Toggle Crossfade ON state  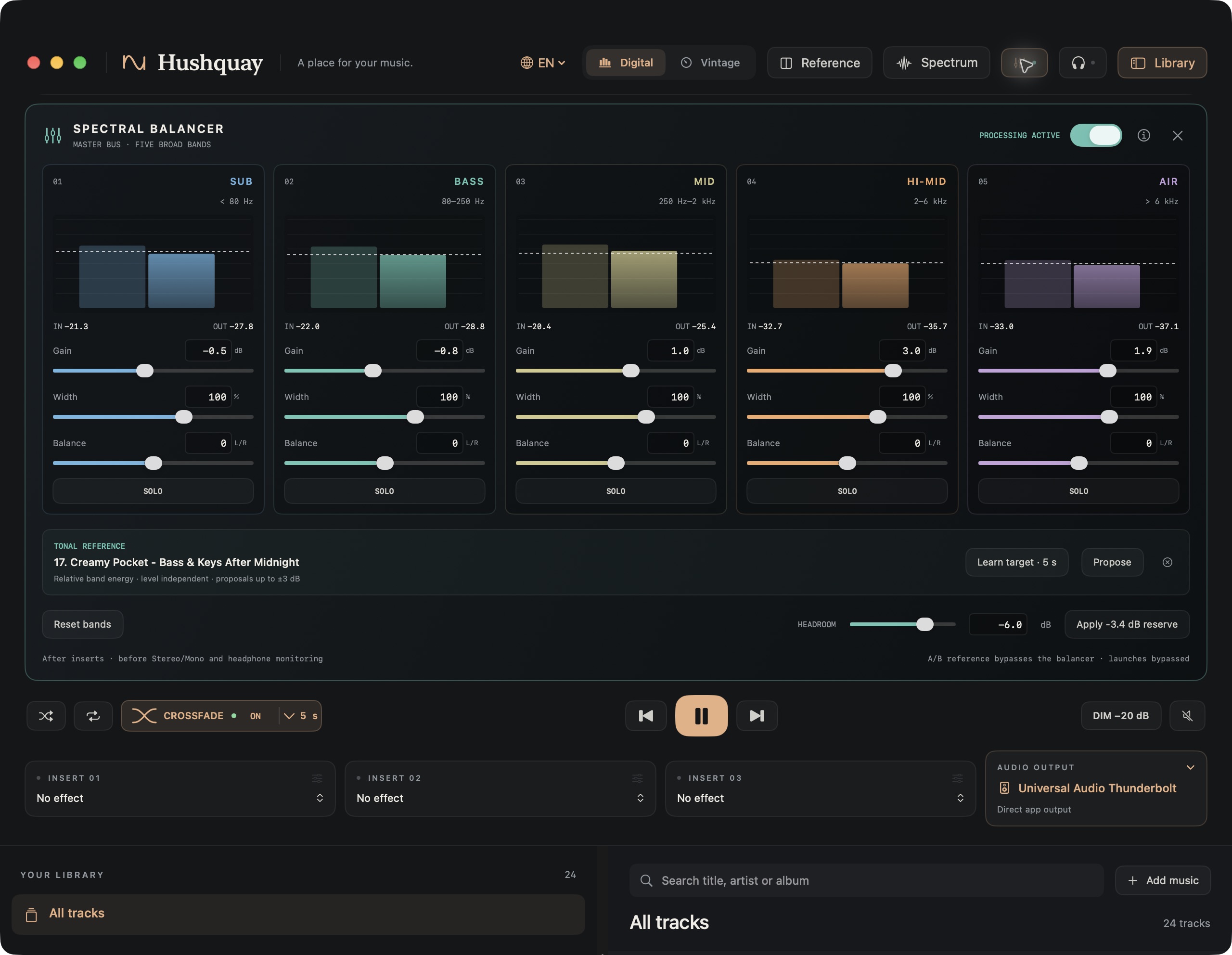click(255, 716)
